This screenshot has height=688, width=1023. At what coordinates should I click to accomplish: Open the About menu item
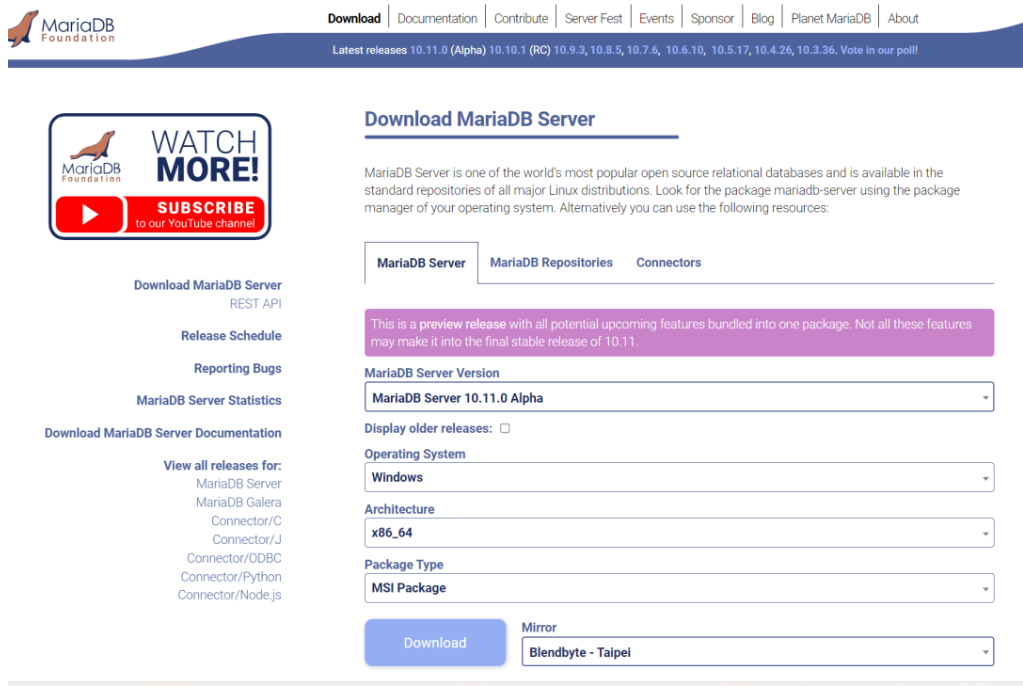click(903, 18)
